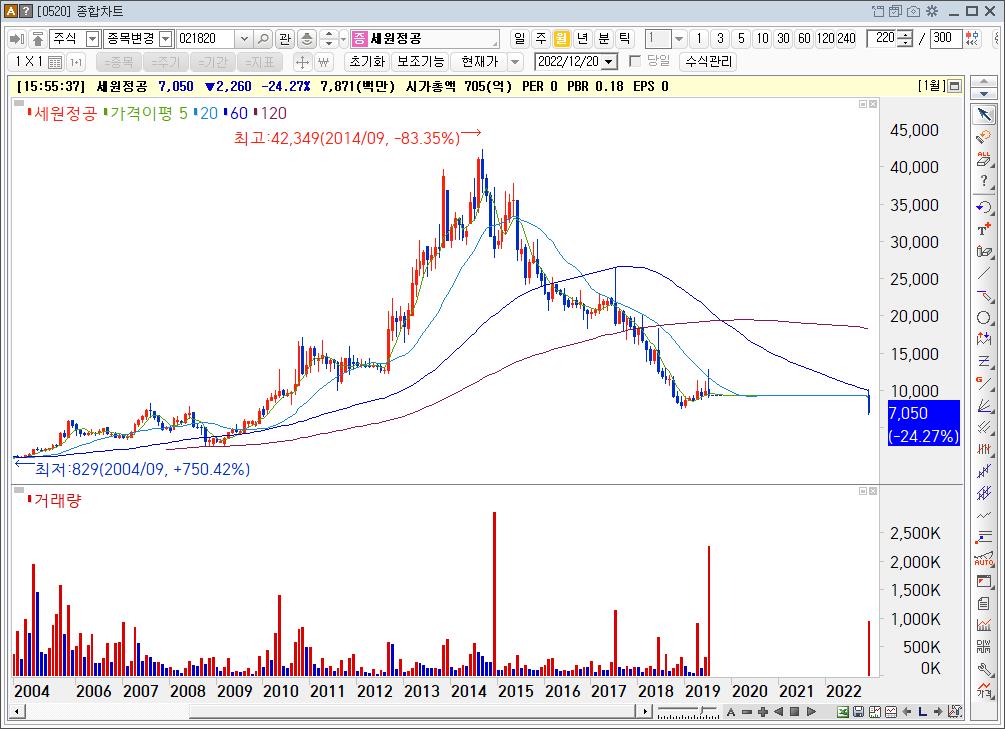Viewport: 1005px width, 729px height.
Task: Click the 300 total count input field
Action: 945,38
